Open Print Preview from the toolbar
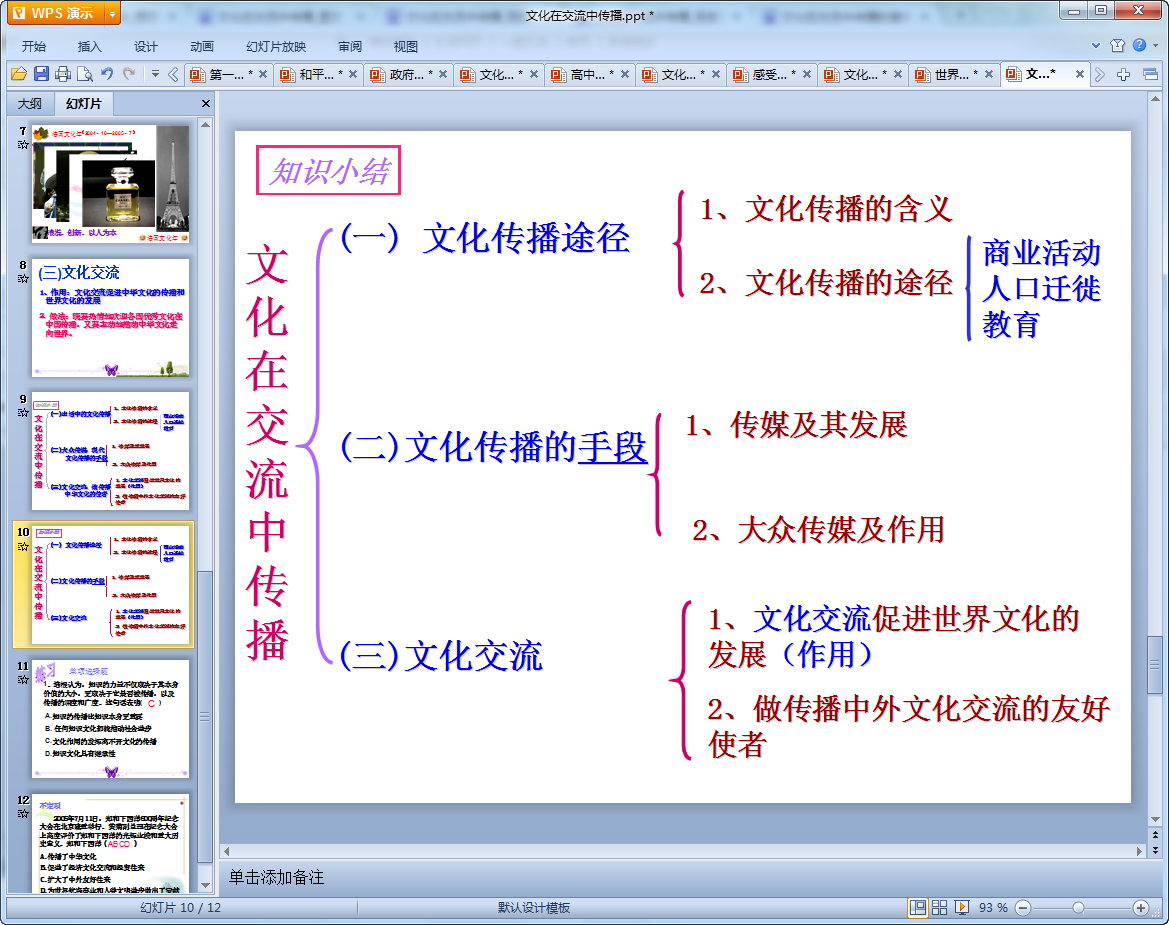The image size is (1169, 925). point(85,74)
